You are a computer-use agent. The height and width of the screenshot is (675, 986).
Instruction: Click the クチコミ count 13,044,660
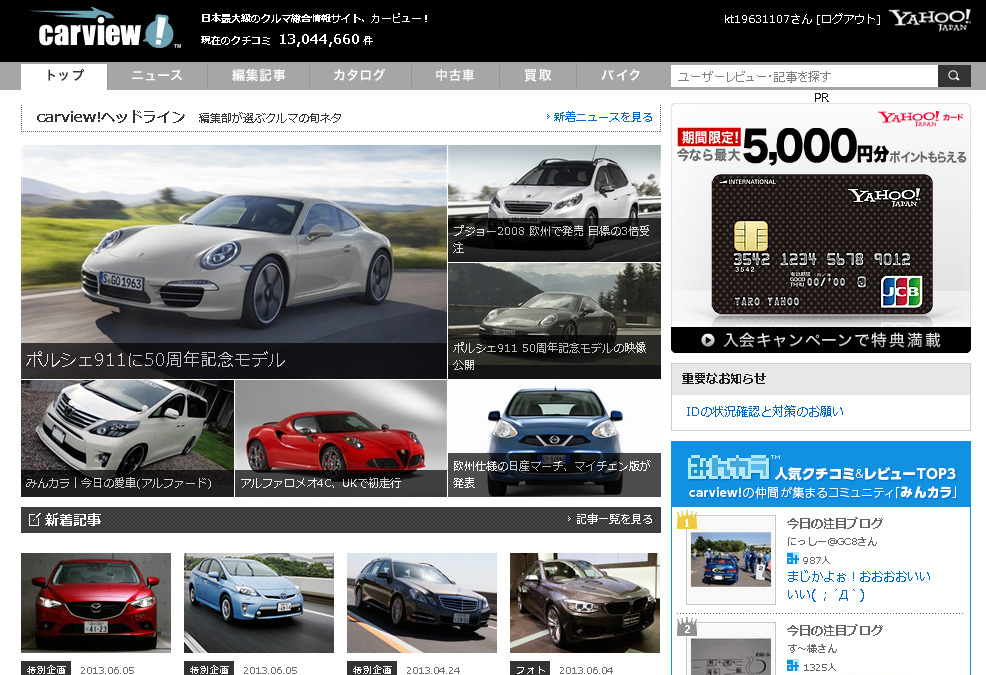click(x=319, y=40)
